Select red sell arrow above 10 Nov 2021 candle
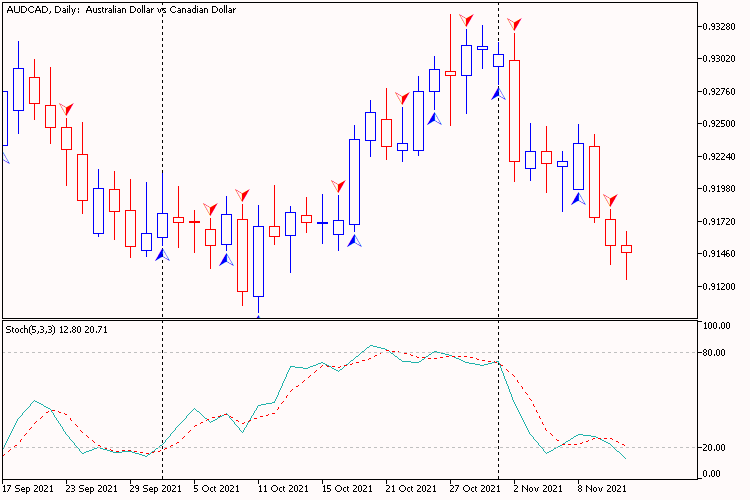 pos(610,200)
